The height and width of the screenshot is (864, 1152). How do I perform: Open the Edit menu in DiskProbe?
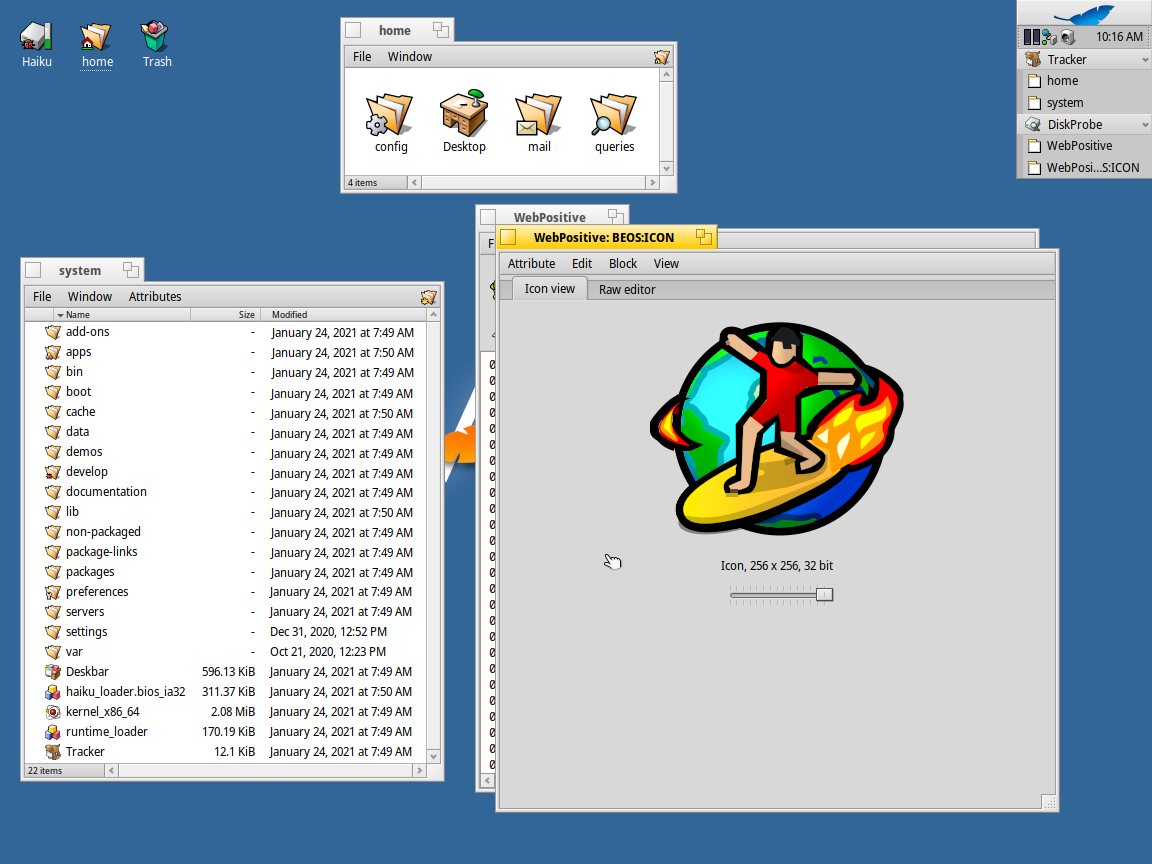(582, 264)
